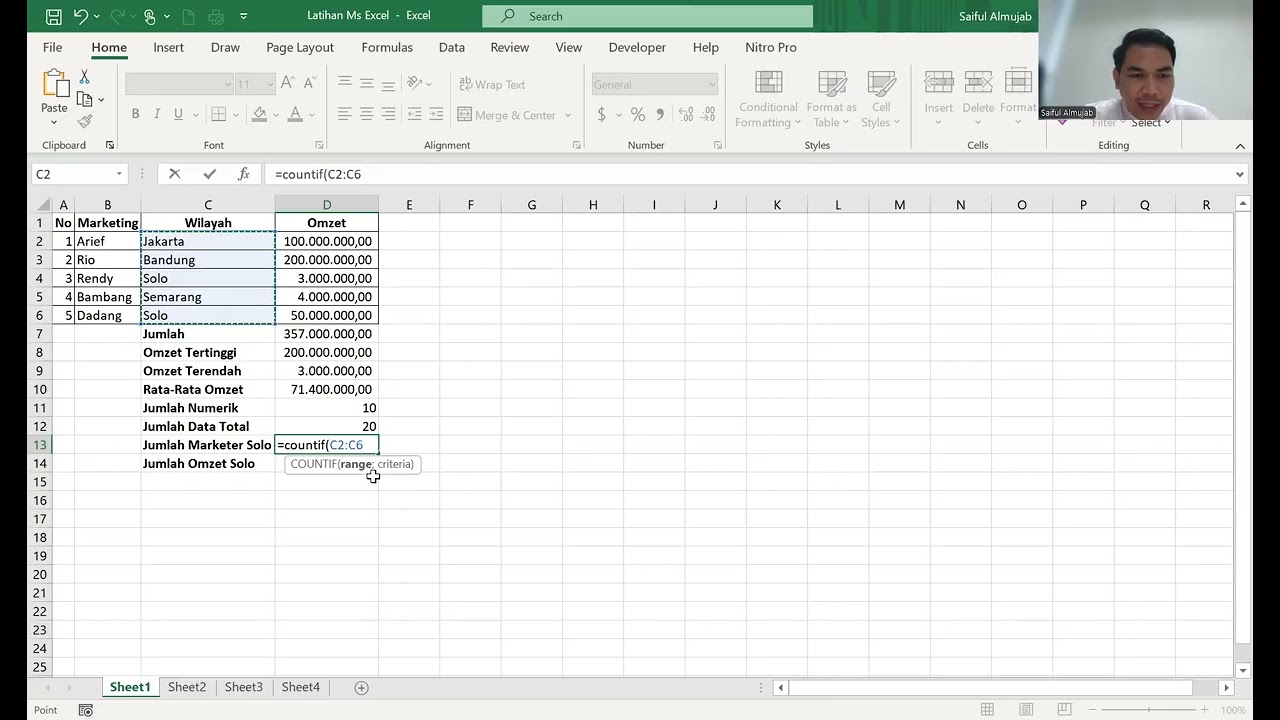Viewport: 1280px width, 720px height.
Task: Open the Nitro Pro tab
Action: click(x=771, y=47)
